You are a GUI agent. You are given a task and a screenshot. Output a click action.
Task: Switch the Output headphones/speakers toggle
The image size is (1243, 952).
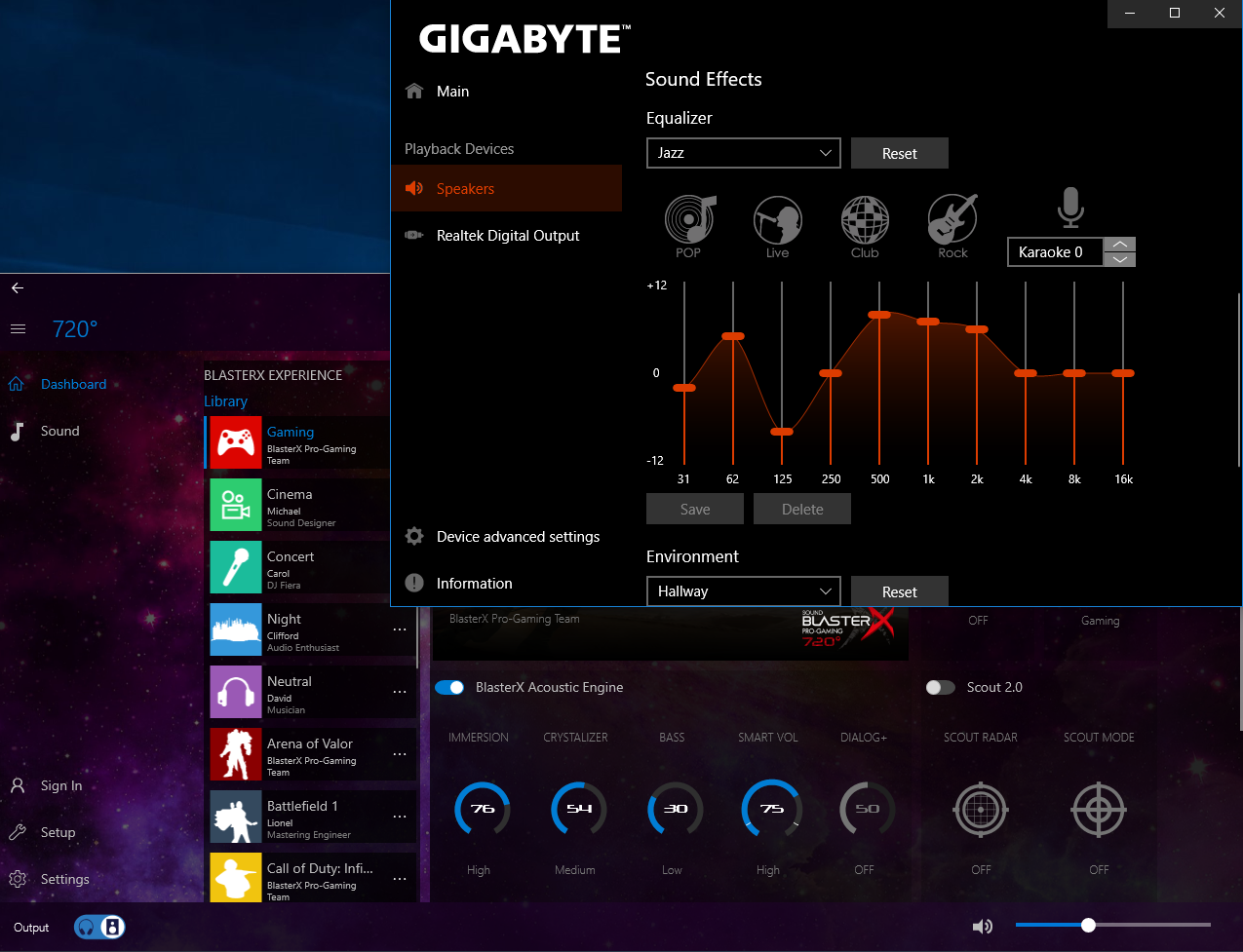(x=99, y=927)
